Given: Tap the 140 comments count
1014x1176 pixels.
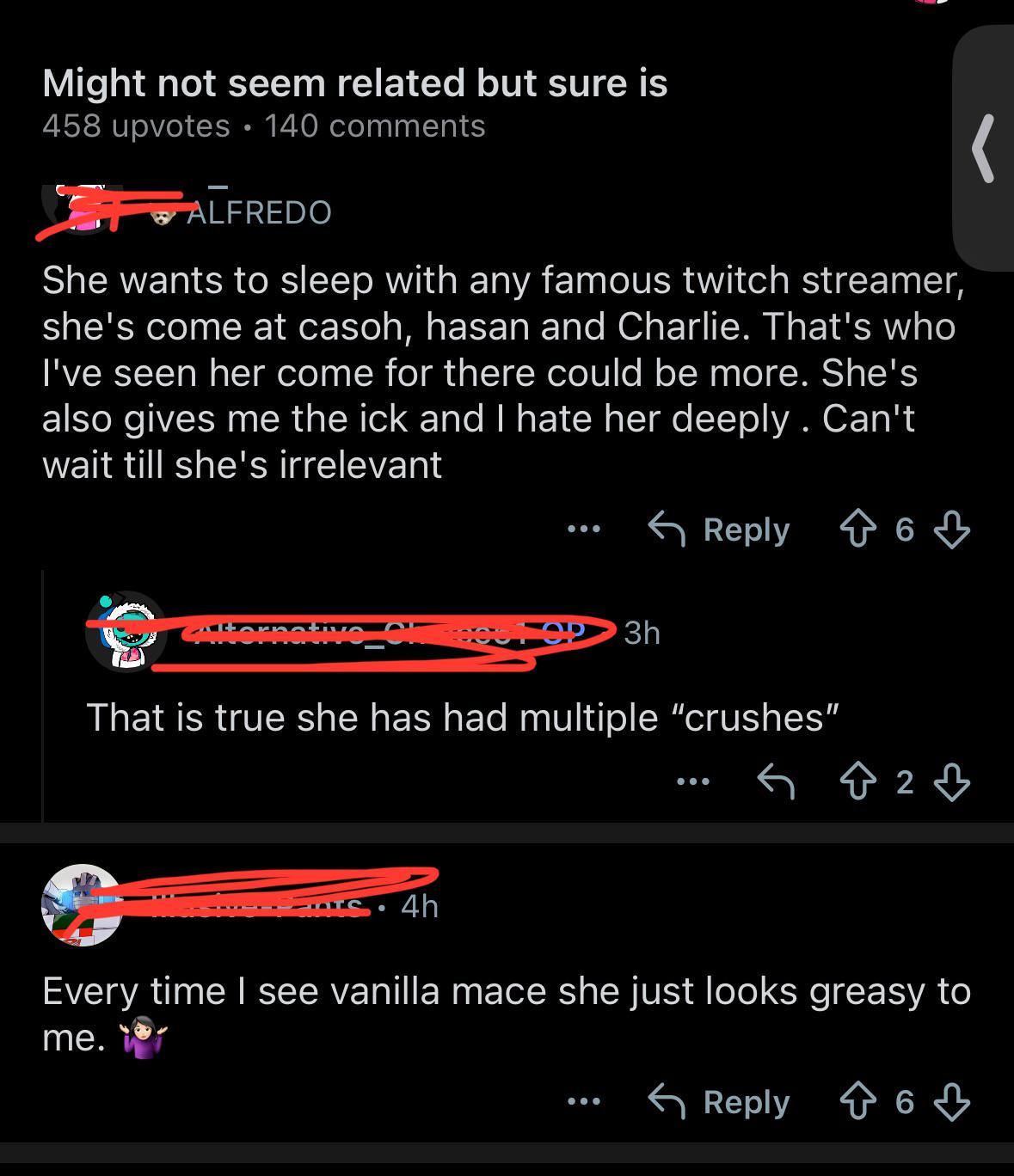Looking at the screenshot, I should [375, 126].
